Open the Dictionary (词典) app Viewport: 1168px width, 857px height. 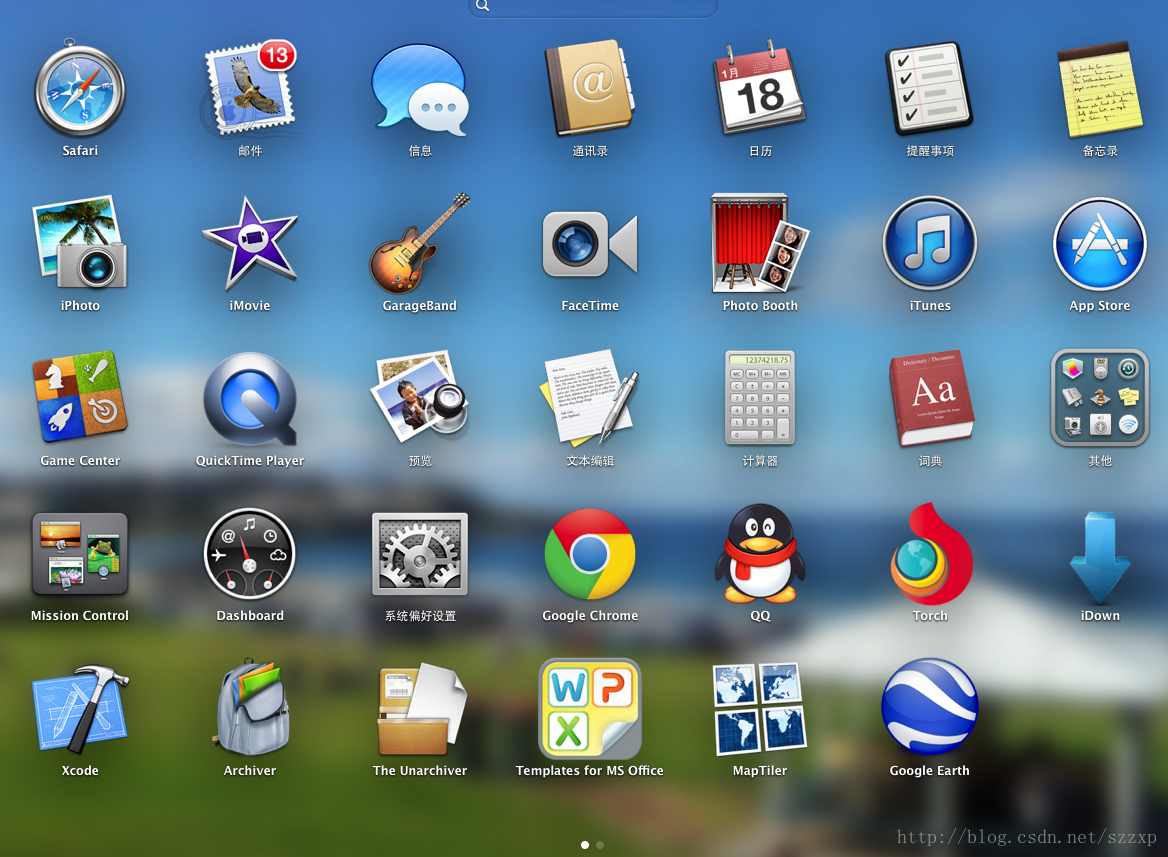point(930,398)
